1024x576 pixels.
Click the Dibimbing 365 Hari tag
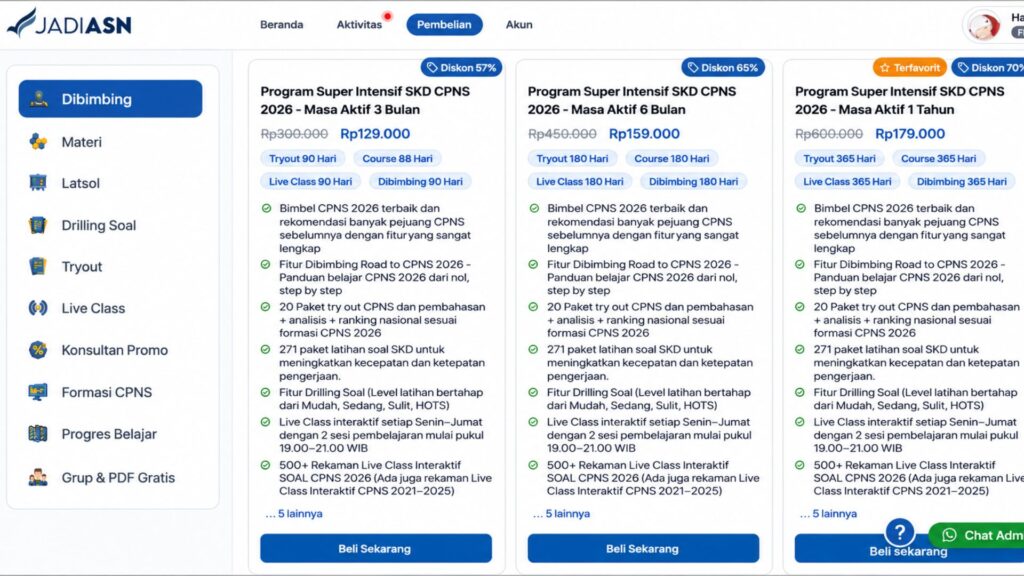961,182
